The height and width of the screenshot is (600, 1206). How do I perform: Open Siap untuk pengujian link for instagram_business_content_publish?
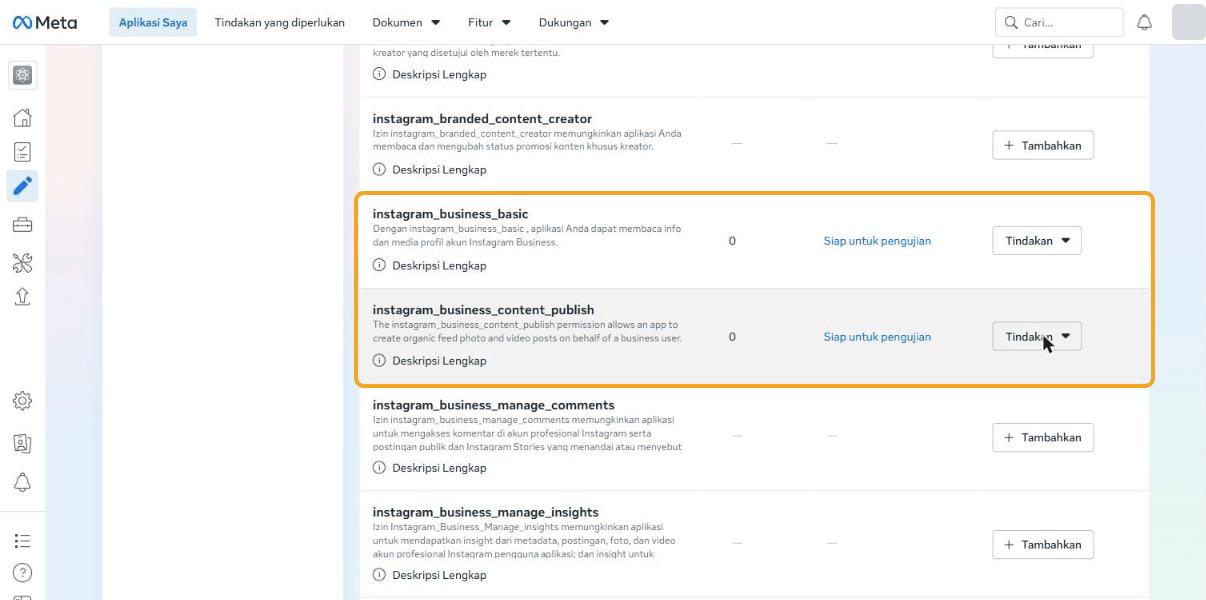pyautogui.click(x=877, y=337)
